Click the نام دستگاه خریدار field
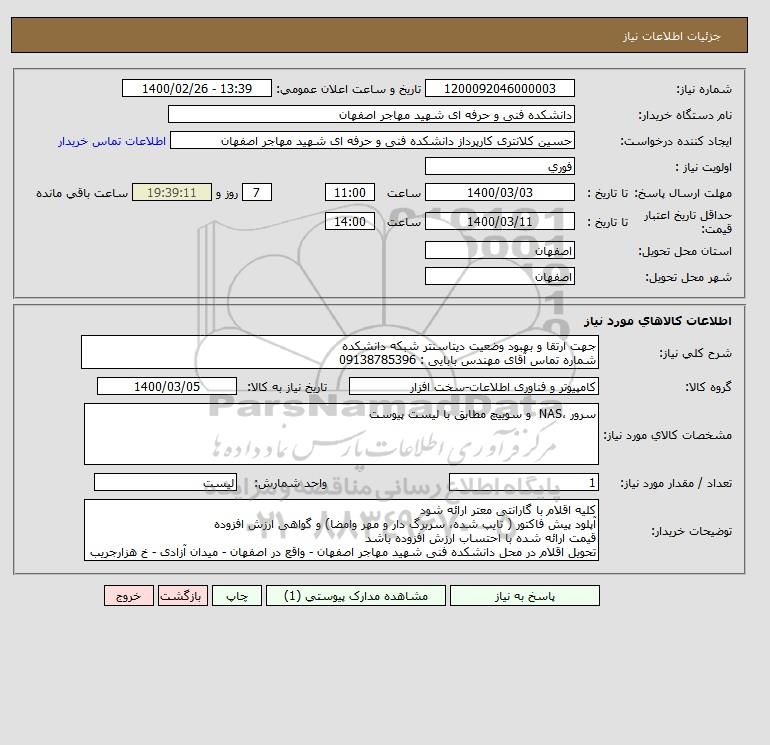The width and height of the screenshot is (770, 745). coord(371,114)
